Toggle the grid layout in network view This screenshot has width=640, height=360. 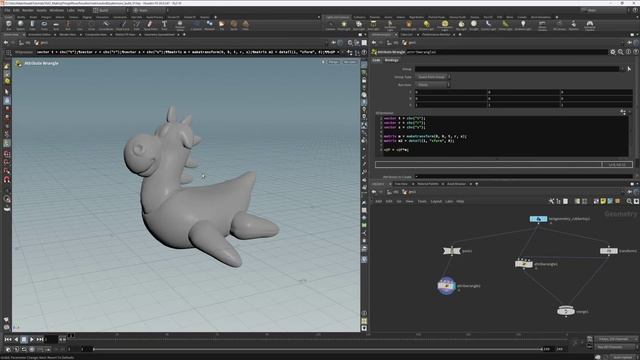[584, 201]
